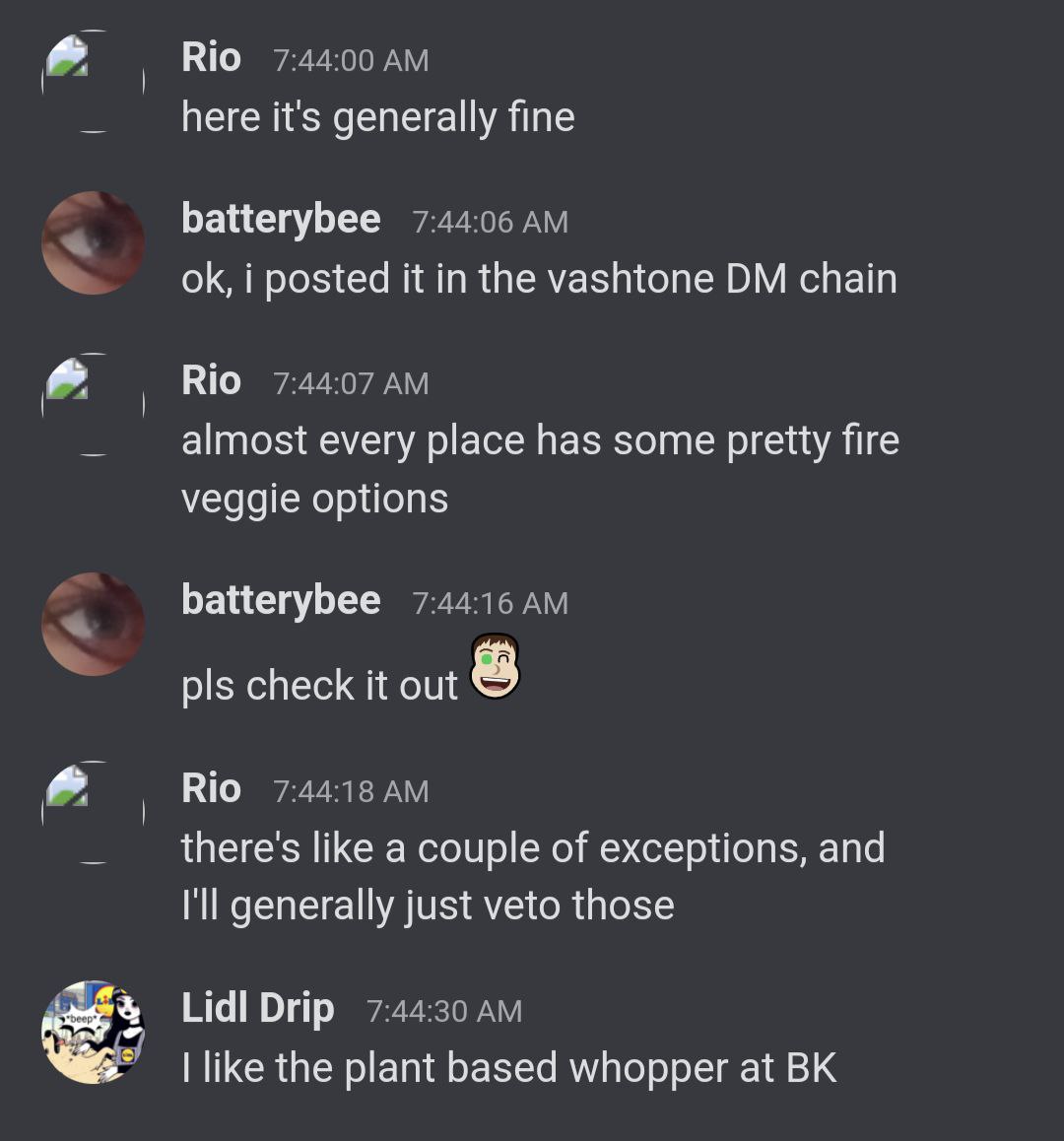Click the winking face emoji after pls check it out
Viewport: 1064px width, 1141px height.
click(x=495, y=666)
